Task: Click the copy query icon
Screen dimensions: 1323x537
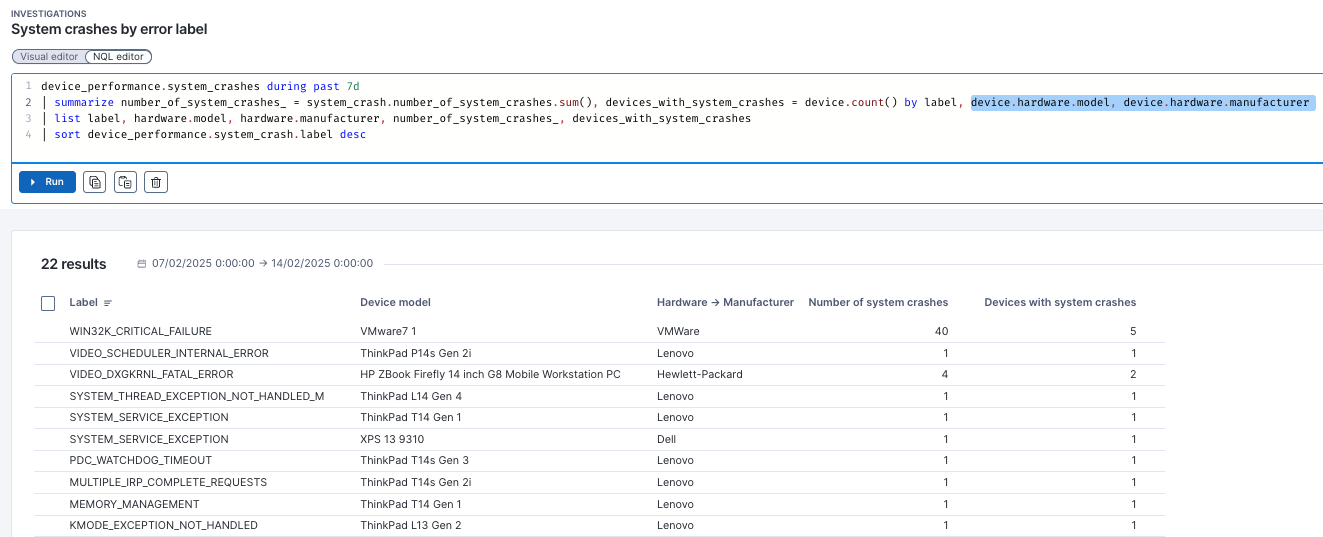Action: coord(94,182)
